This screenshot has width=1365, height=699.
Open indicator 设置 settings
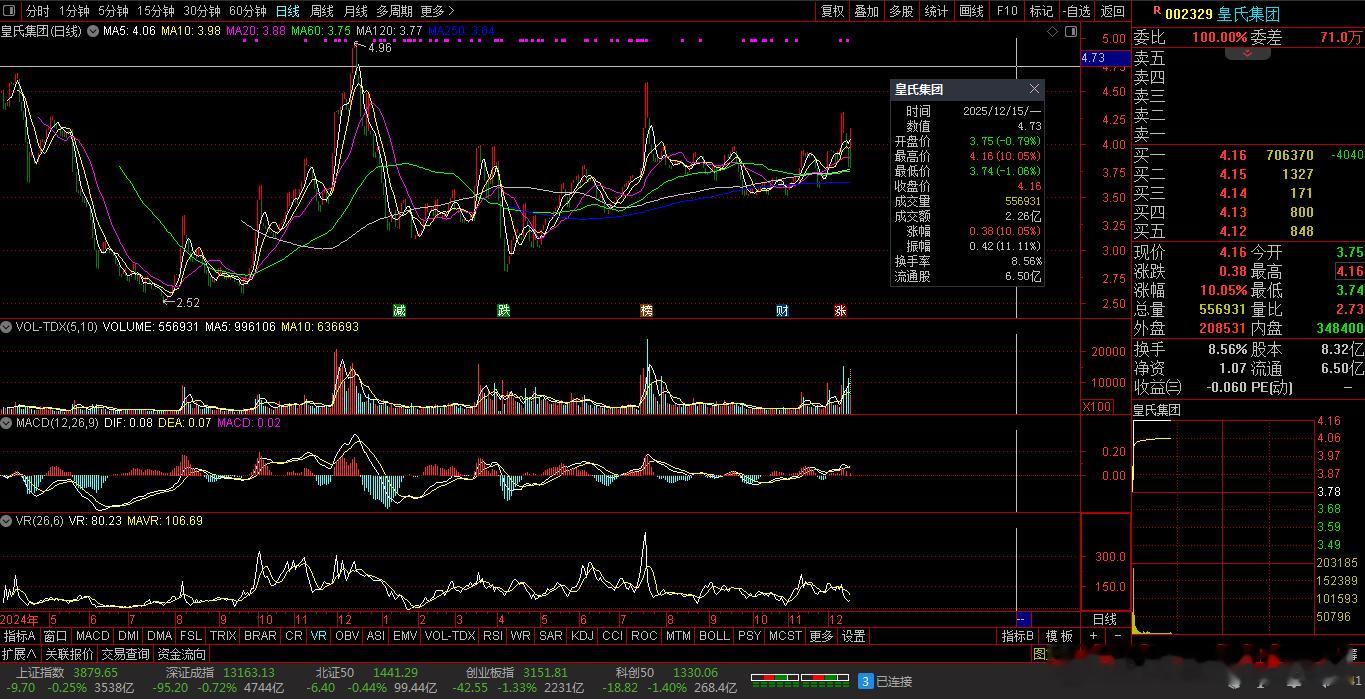(853, 636)
